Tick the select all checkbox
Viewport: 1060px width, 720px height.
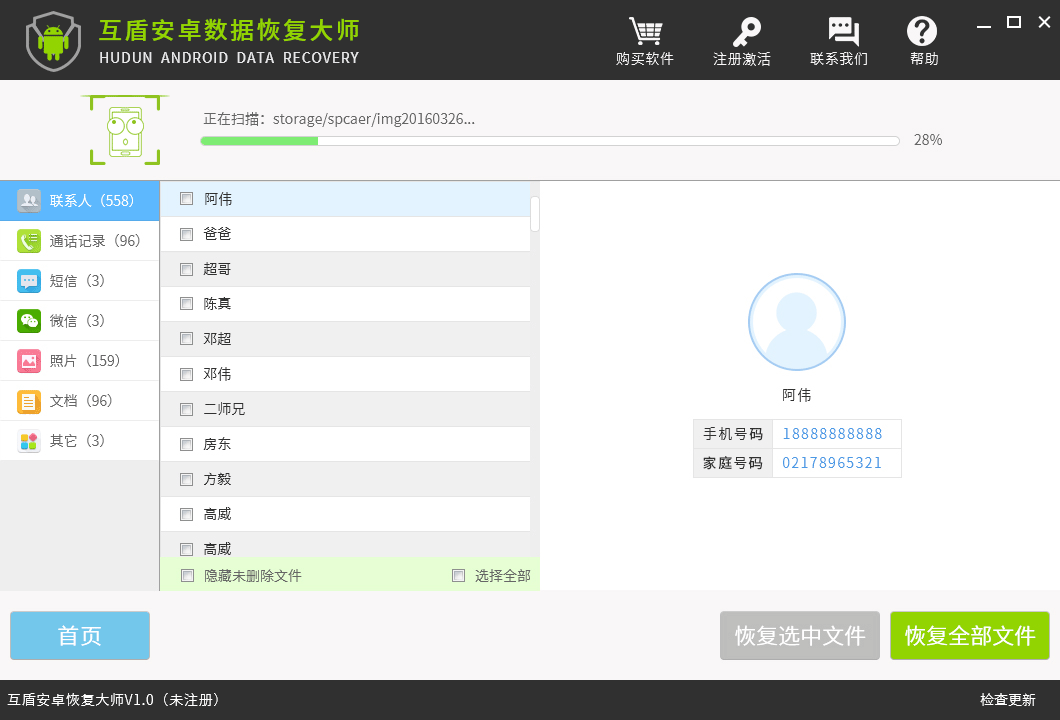(x=458, y=575)
